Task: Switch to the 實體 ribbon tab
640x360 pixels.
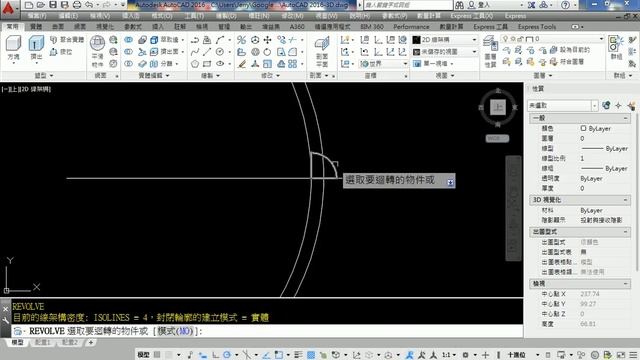Action: coord(36,27)
